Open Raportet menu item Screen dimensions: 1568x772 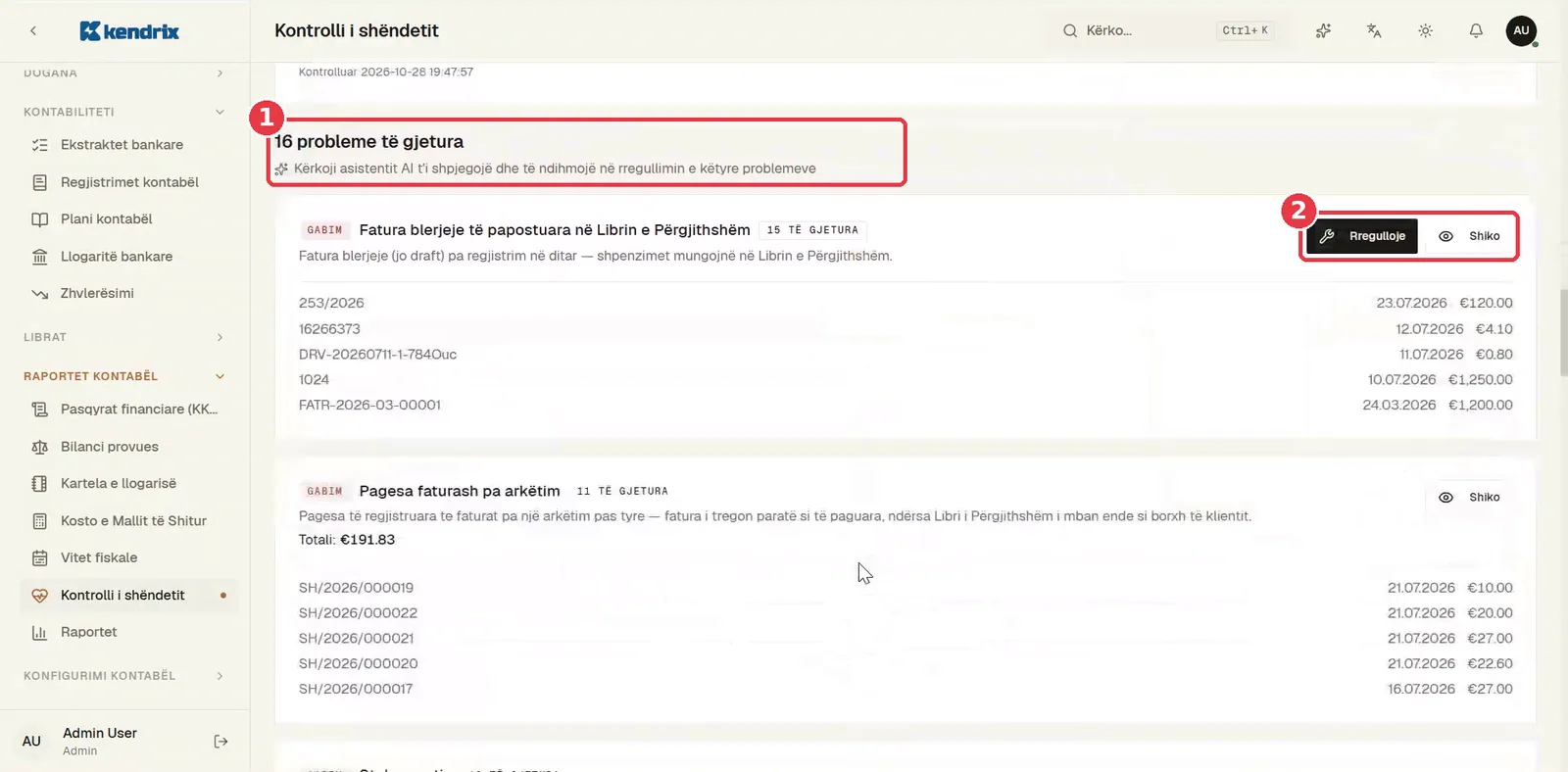(128, 632)
